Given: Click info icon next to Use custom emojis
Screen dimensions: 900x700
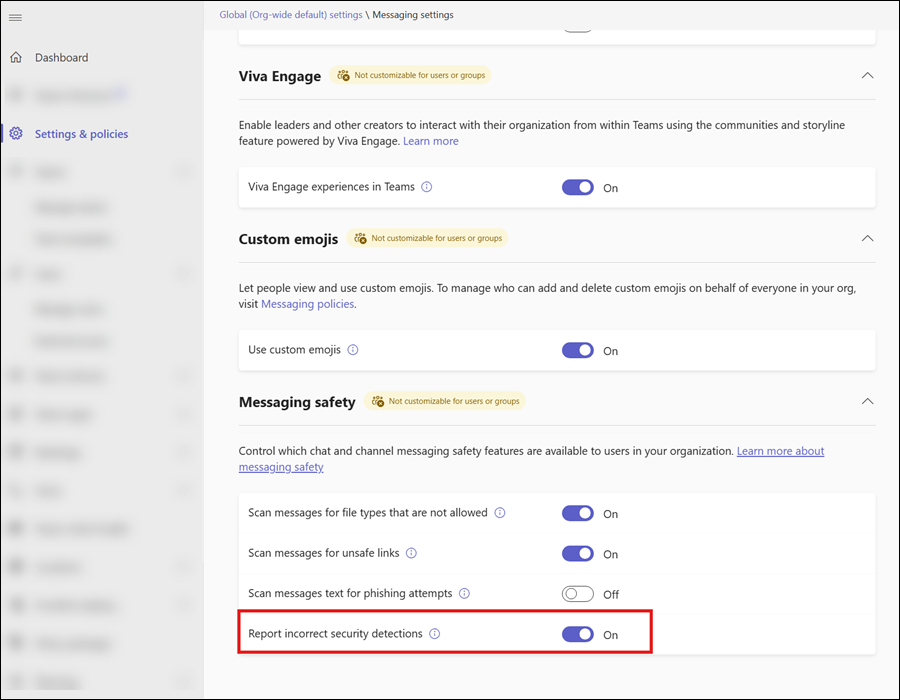Looking at the screenshot, I should coord(353,350).
